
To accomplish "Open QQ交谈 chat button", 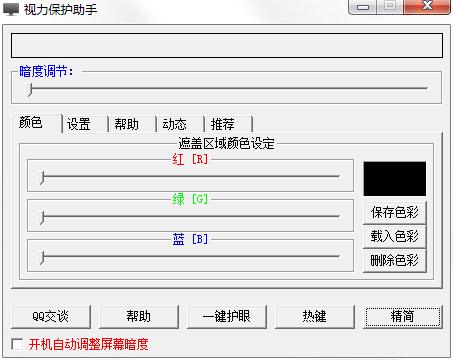I will click(x=51, y=316).
